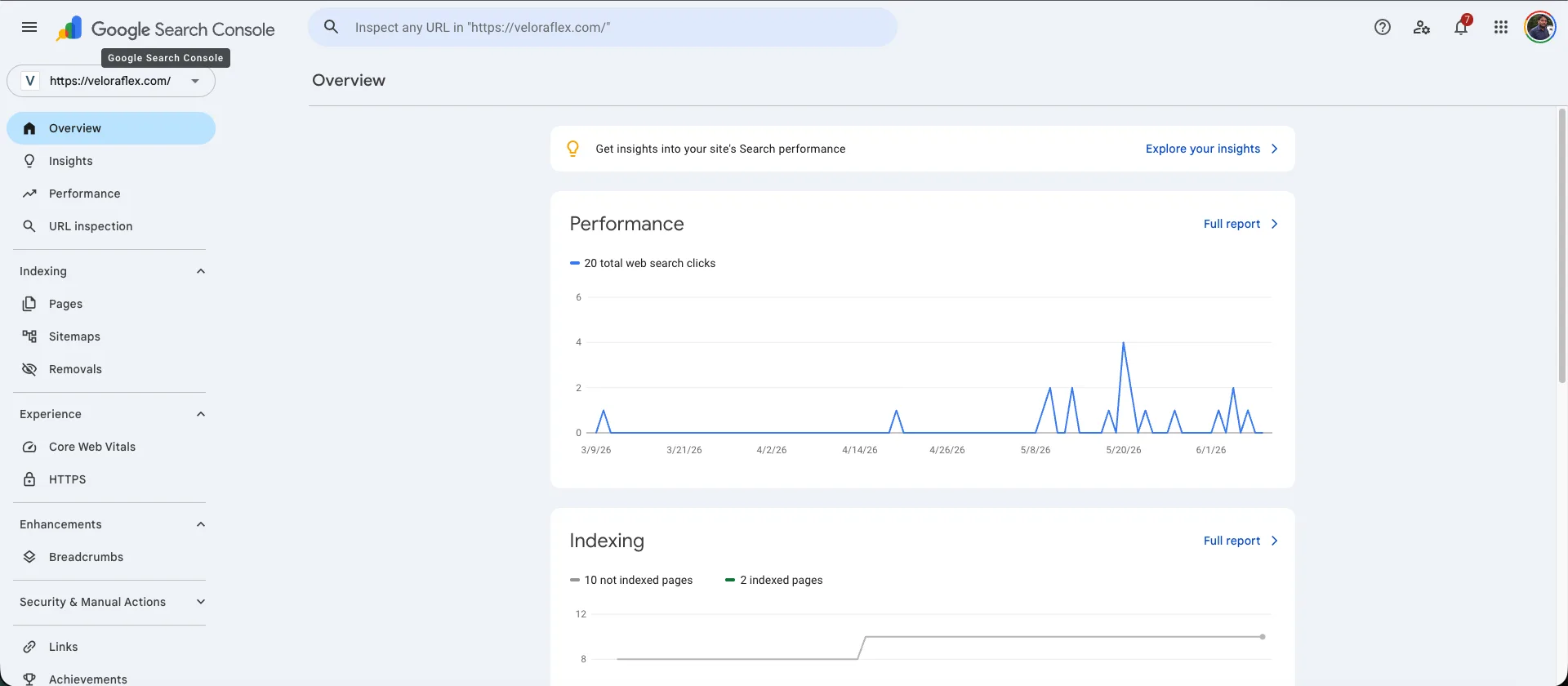The height and width of the screenshot is (686, 1568).
Task: Open the HTTPS report
Action: (x=111, y=479)
